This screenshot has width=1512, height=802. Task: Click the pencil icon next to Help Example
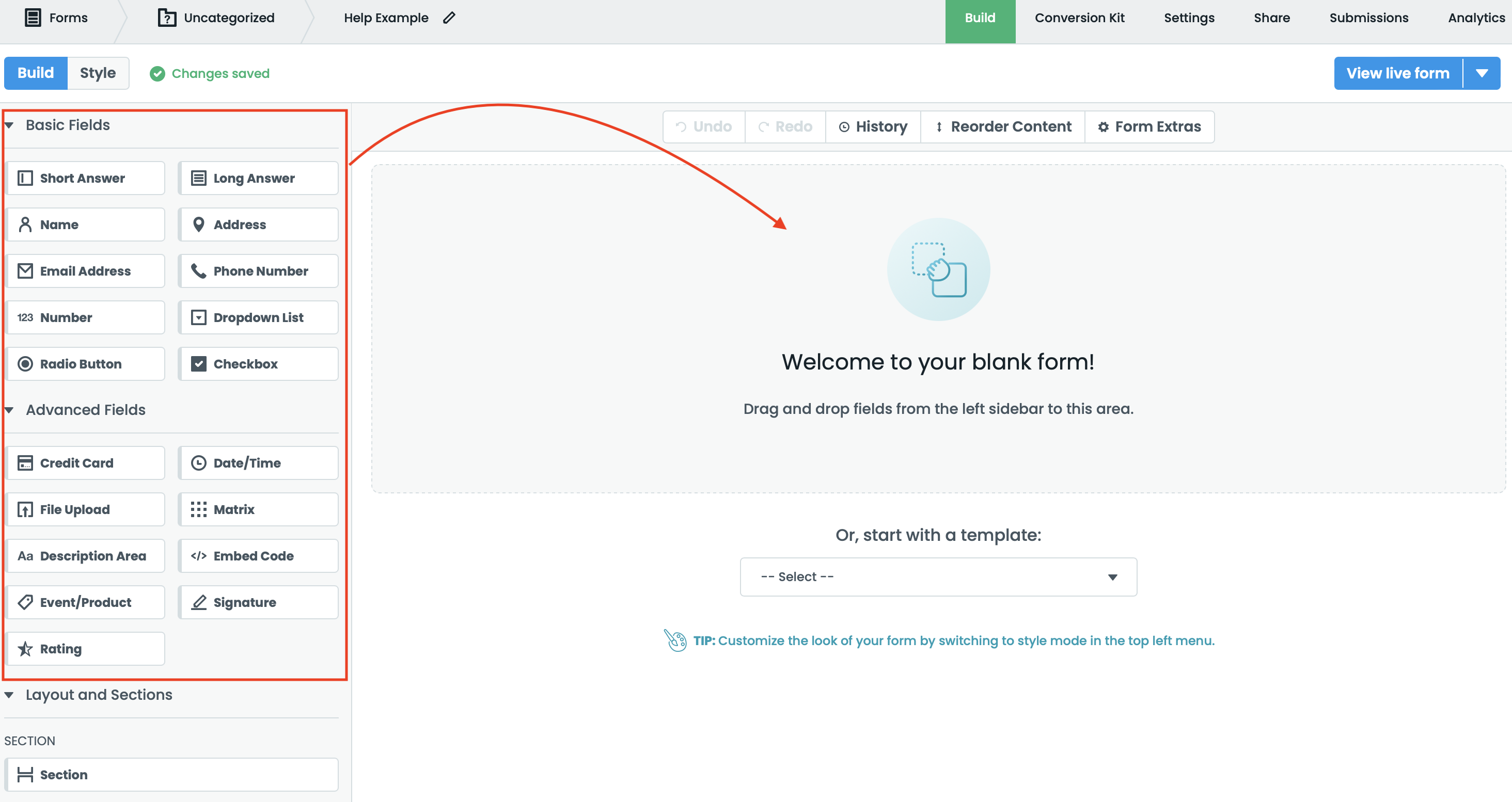tap(449, 18)
